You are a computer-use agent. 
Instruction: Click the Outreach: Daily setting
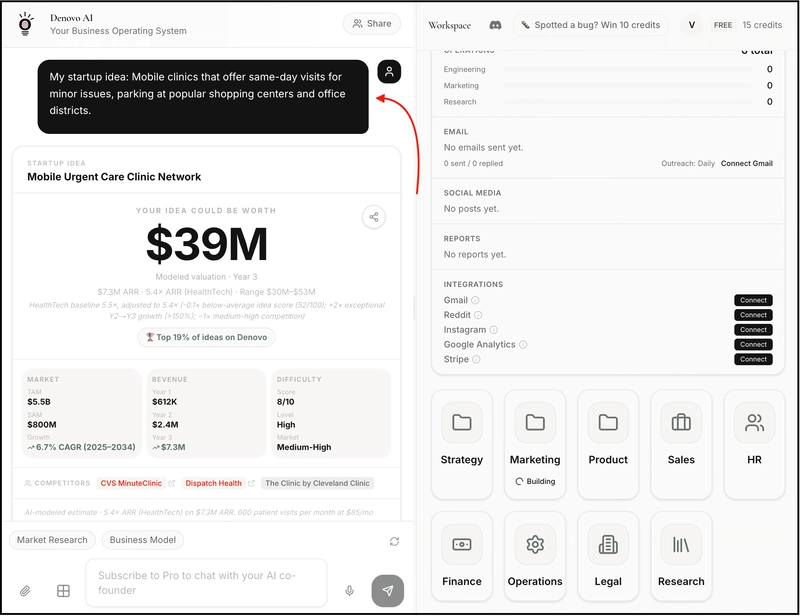coord(688,163)
